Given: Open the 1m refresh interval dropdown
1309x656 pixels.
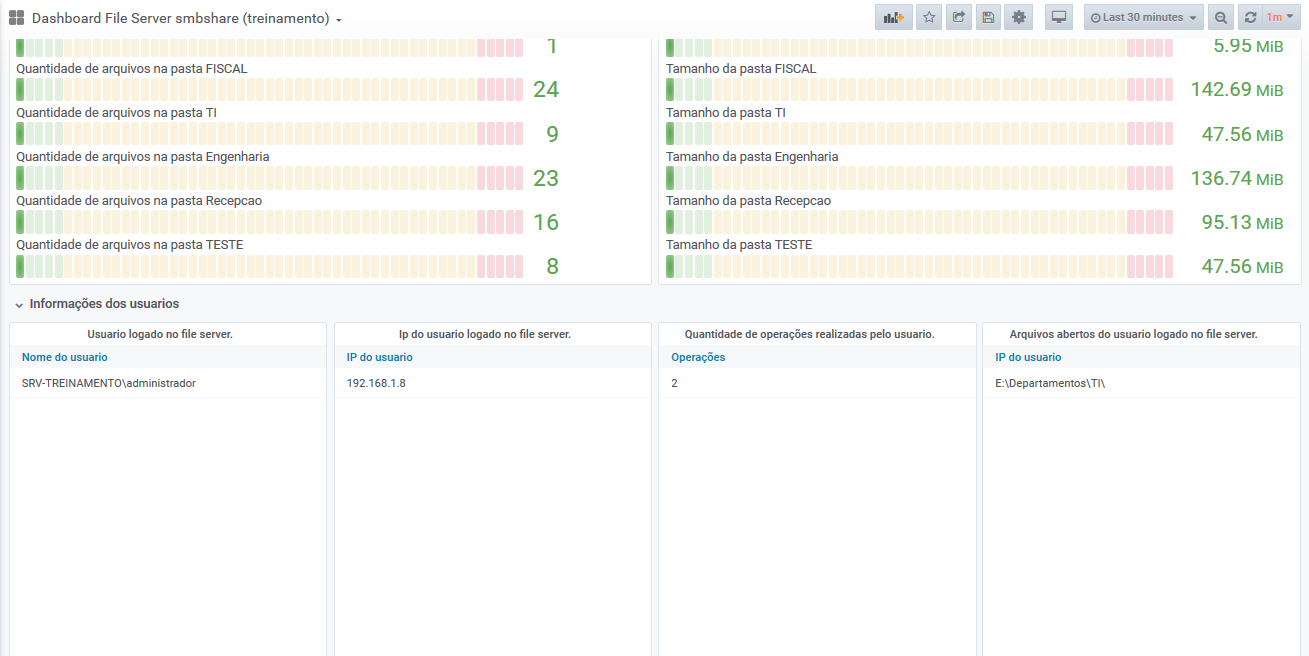Looking at the screenshot, I should pos(1280,17).
